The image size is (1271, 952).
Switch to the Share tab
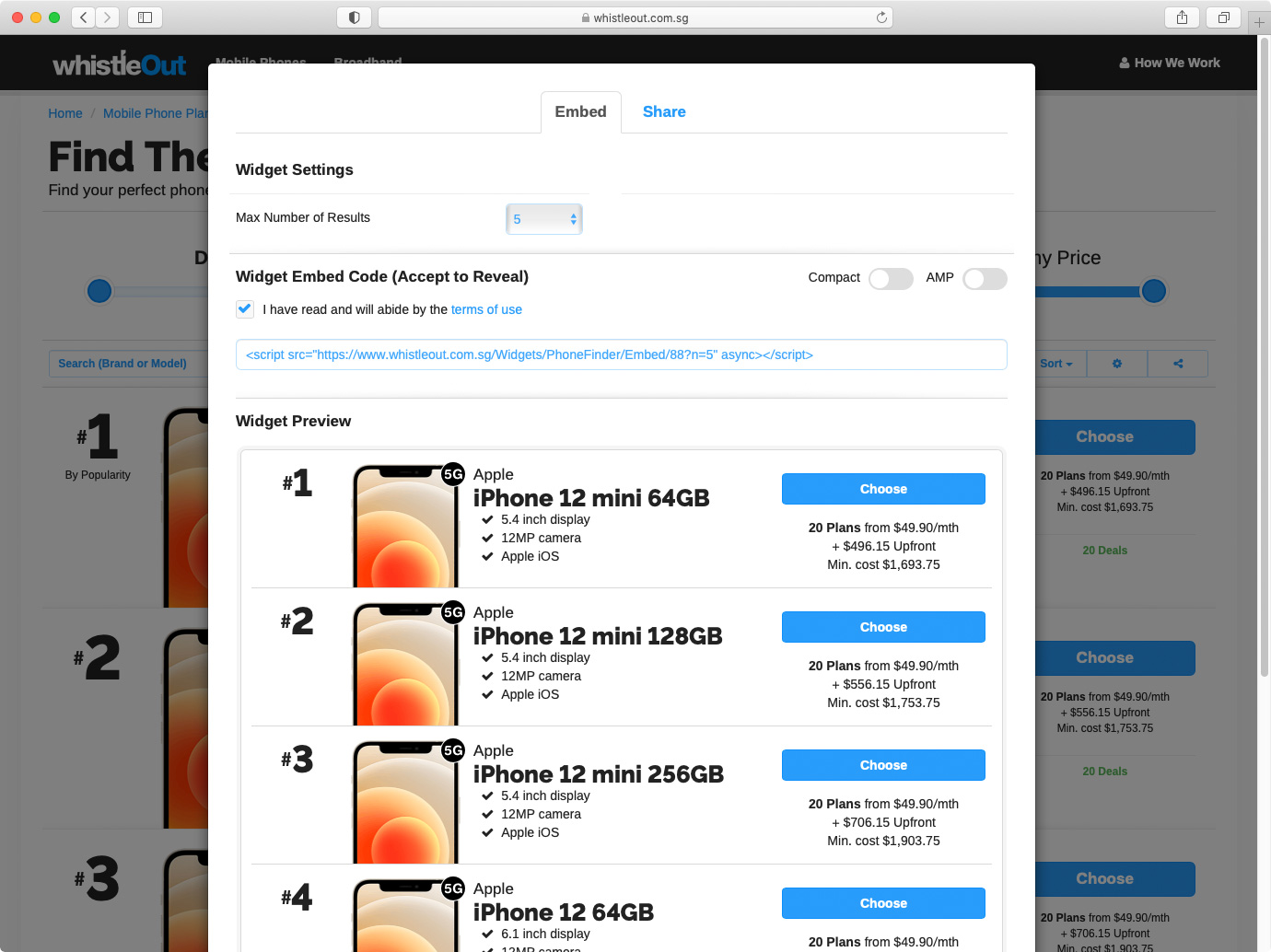coord(663,111)
